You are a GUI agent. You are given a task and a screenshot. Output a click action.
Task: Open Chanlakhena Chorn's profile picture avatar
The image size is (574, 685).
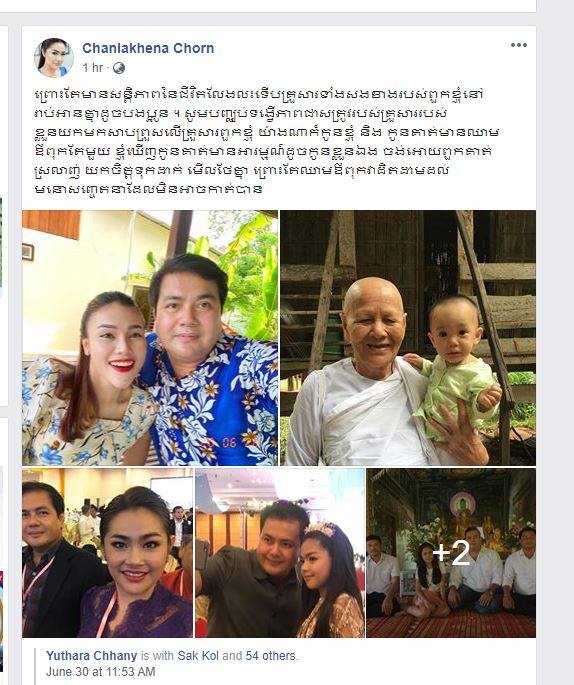pyautogui.click(x=54, y=58)
